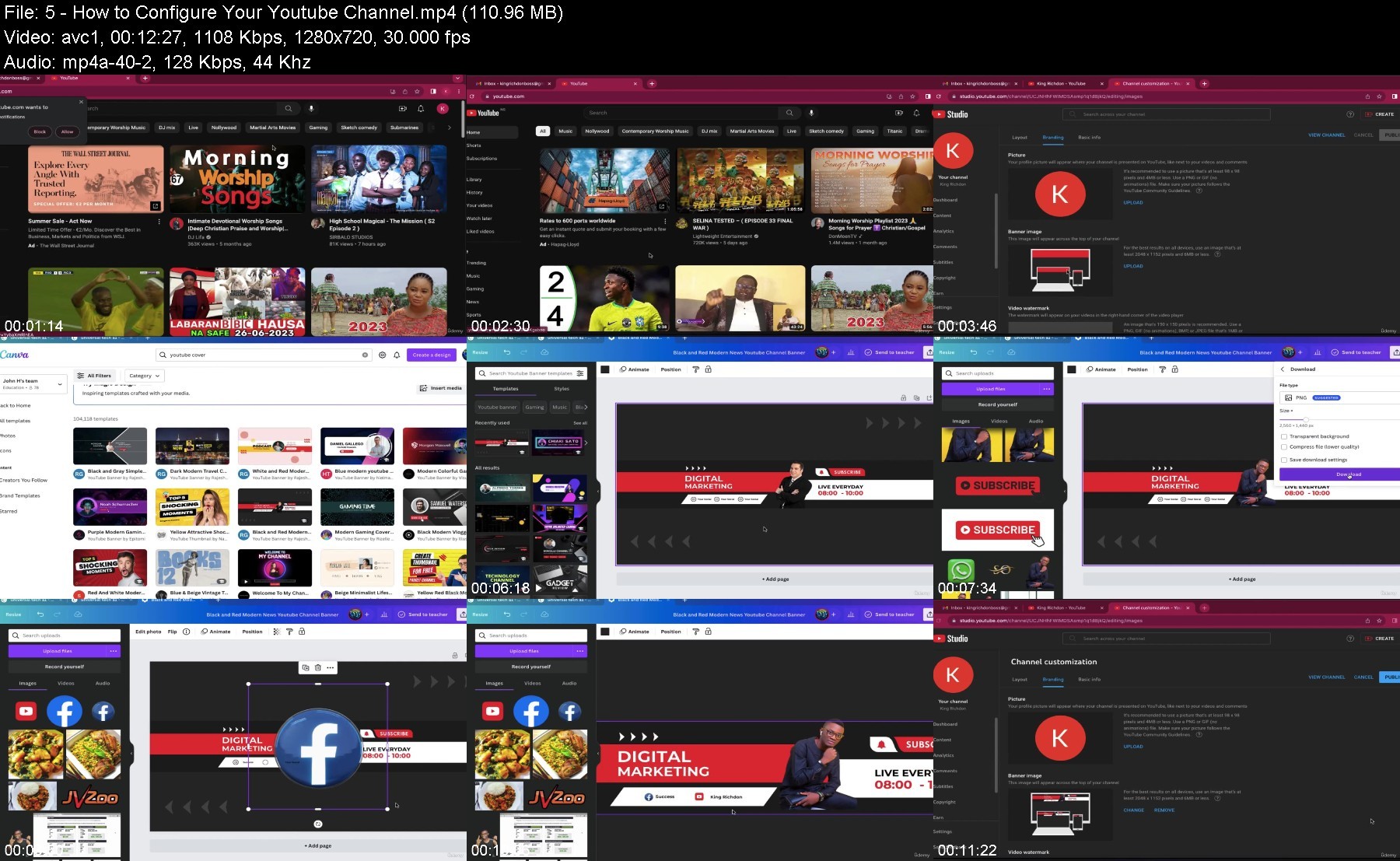Screen dimensions: 1400x861
Task: Click the duplicate icon above the selected Facebook logo
Action: click(306, 667)
